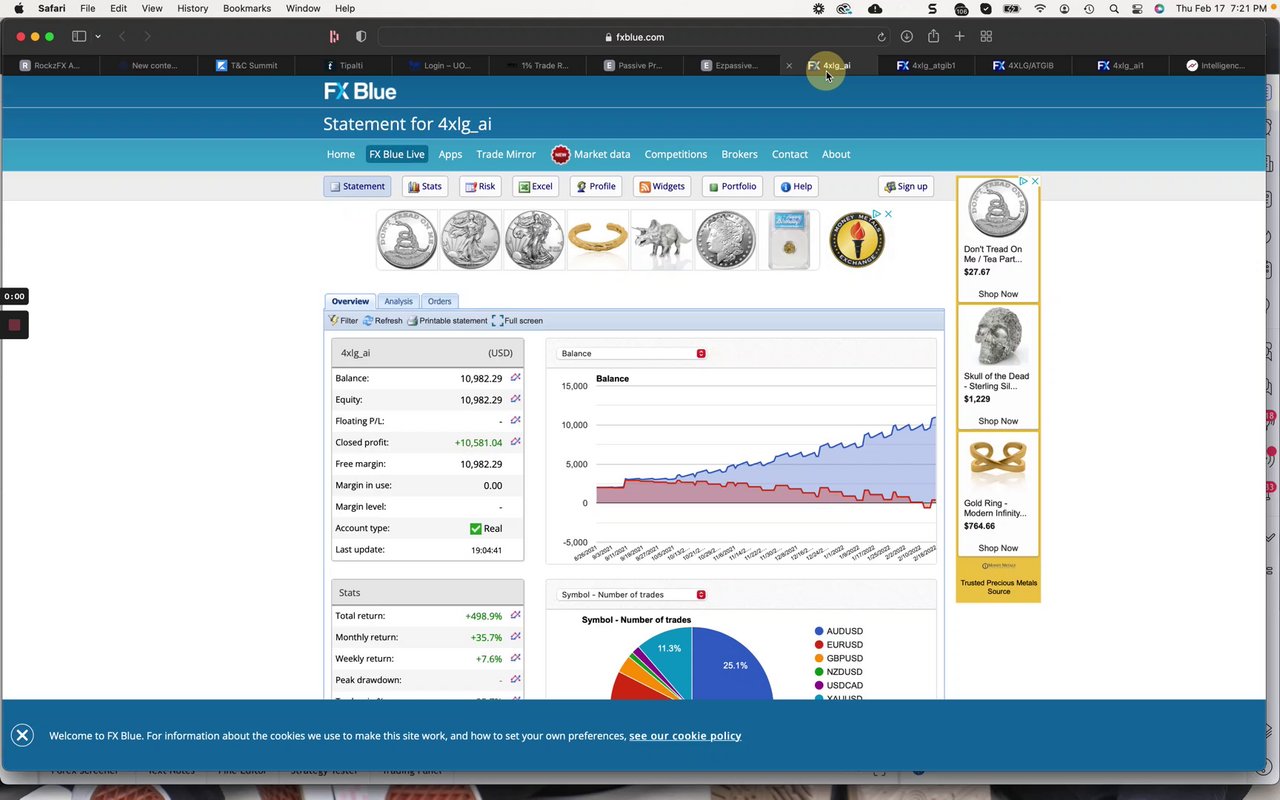Switch to the 4XLG/ATGIB browser tab
Image resolution: width=1280 pixels, height=800 pixels.
1023,65
